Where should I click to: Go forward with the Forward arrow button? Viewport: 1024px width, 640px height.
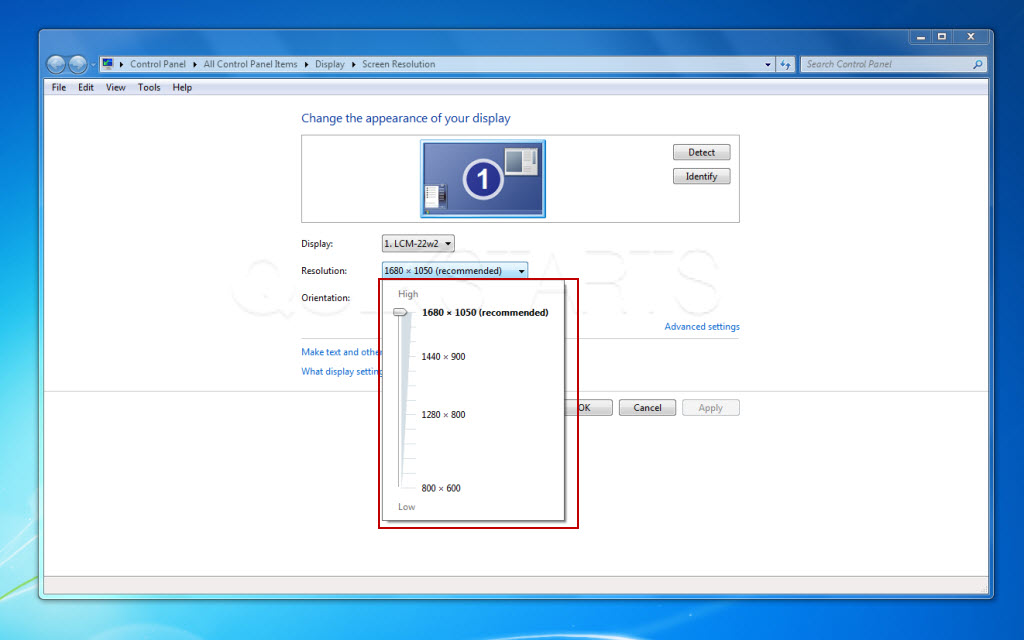tap(78, 64)
